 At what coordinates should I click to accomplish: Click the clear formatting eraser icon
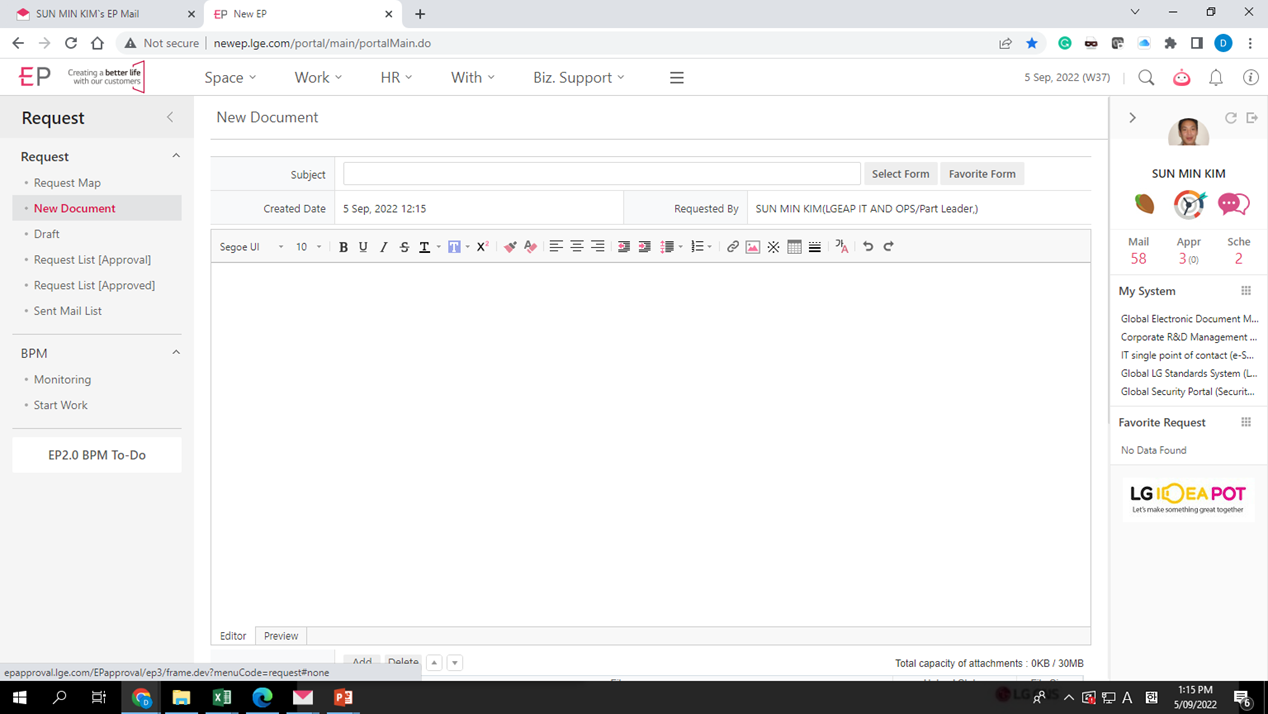(x=530, y=247)
